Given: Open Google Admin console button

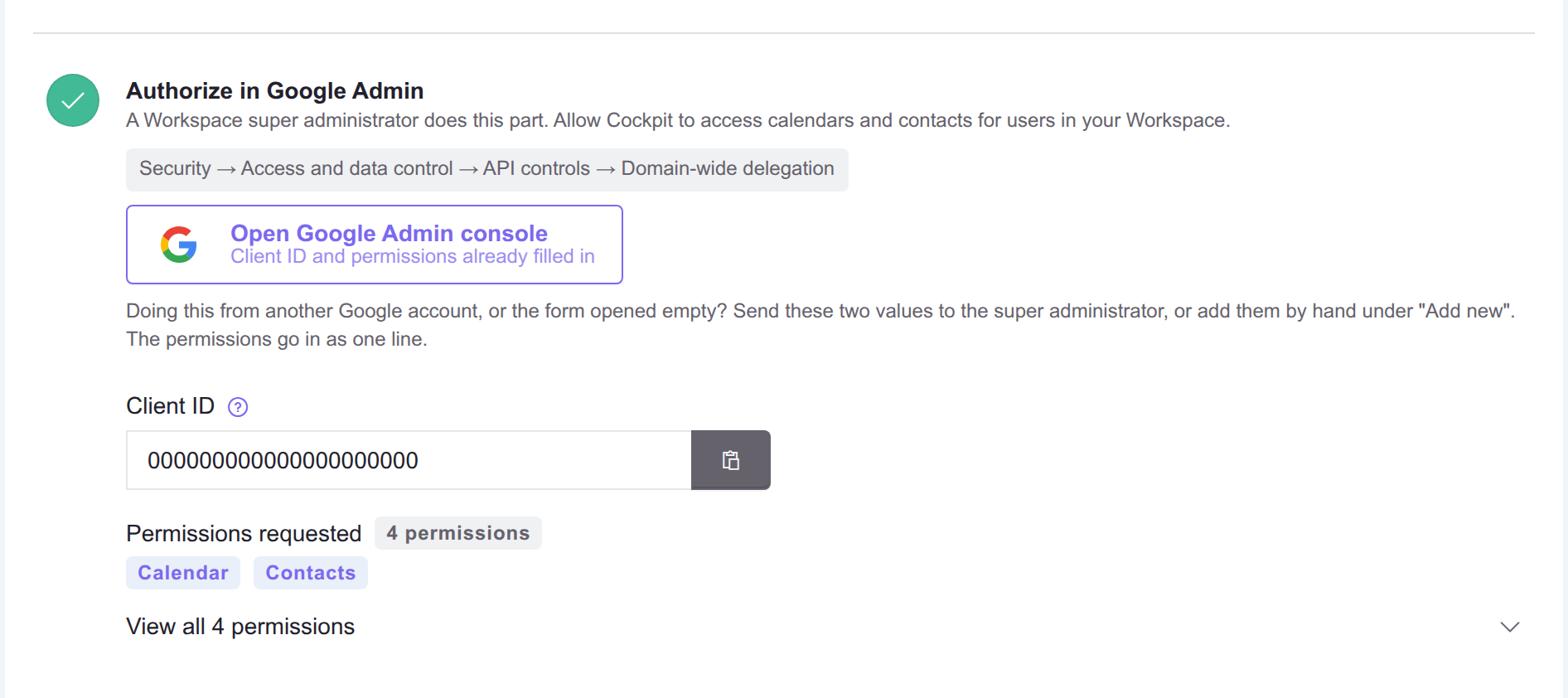Looking at the screenshot, I should click(x=375, y=245).
